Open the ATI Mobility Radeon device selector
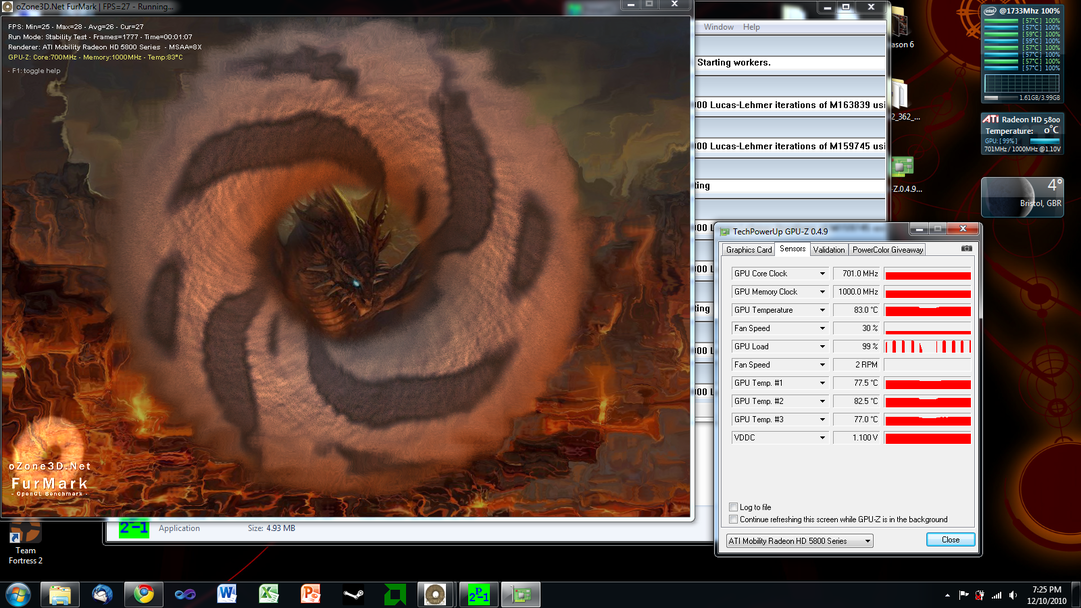The width and height of the screenshot is (1081, 608). click(800, 541)
